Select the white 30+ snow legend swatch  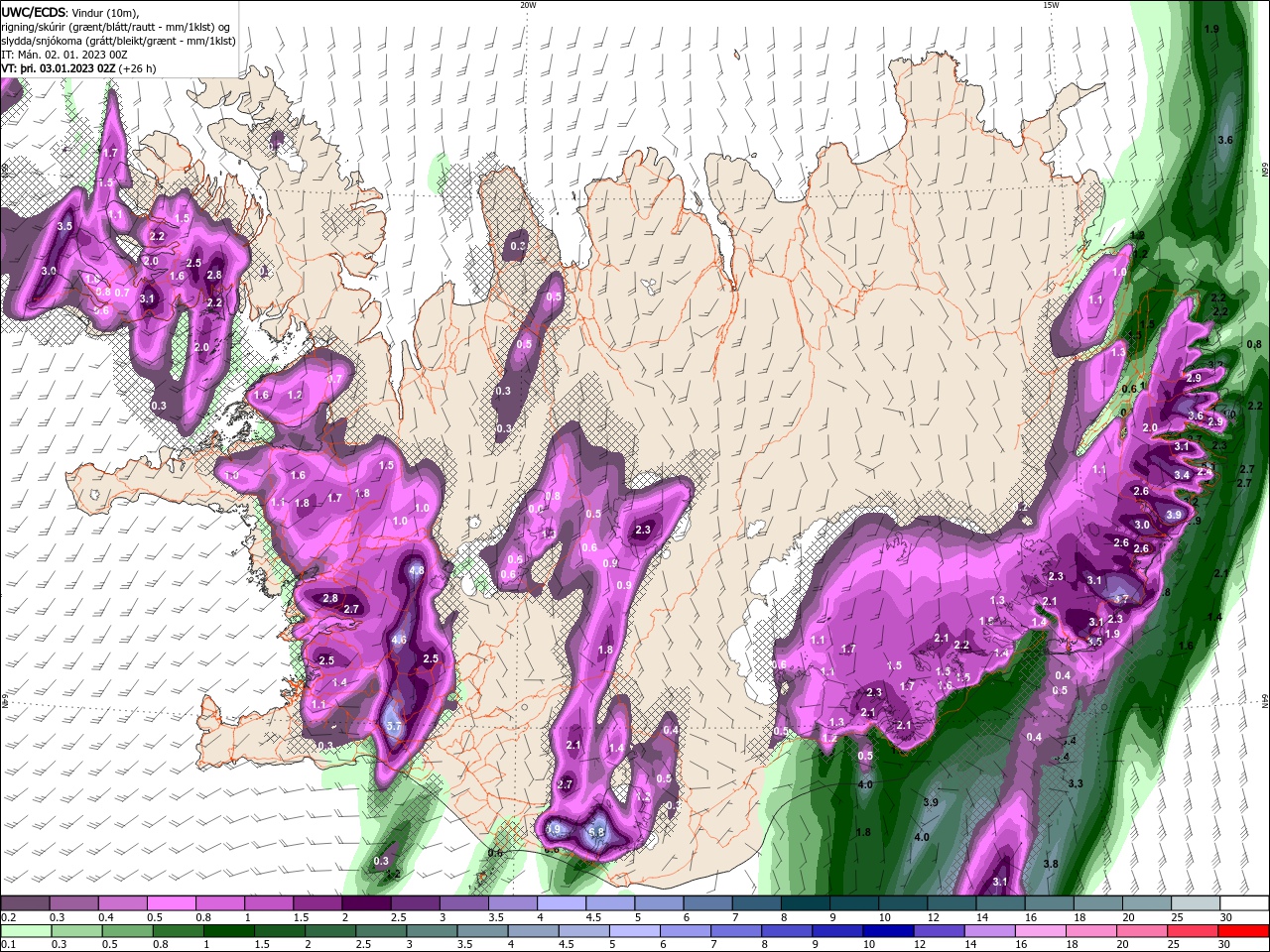(1243, 903)
